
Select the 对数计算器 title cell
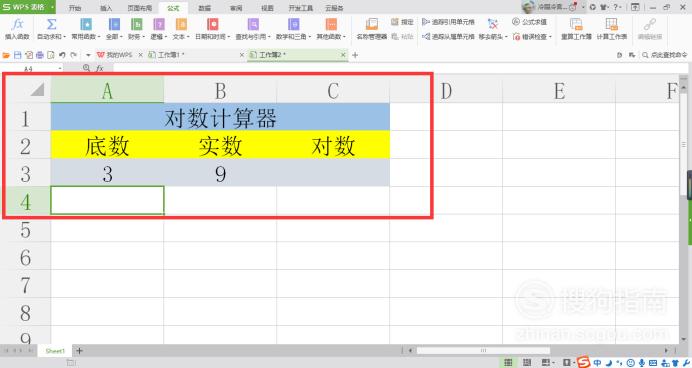220,117
